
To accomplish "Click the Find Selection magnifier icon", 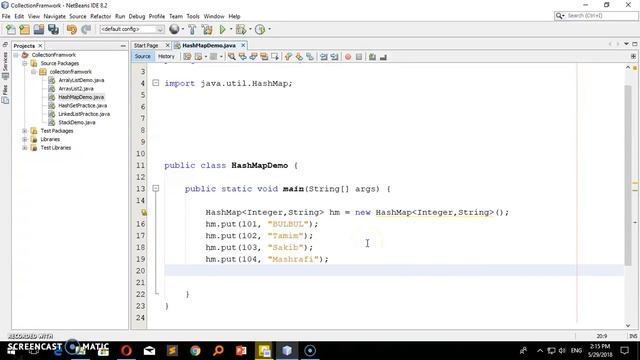I will [x=232, y=57].
